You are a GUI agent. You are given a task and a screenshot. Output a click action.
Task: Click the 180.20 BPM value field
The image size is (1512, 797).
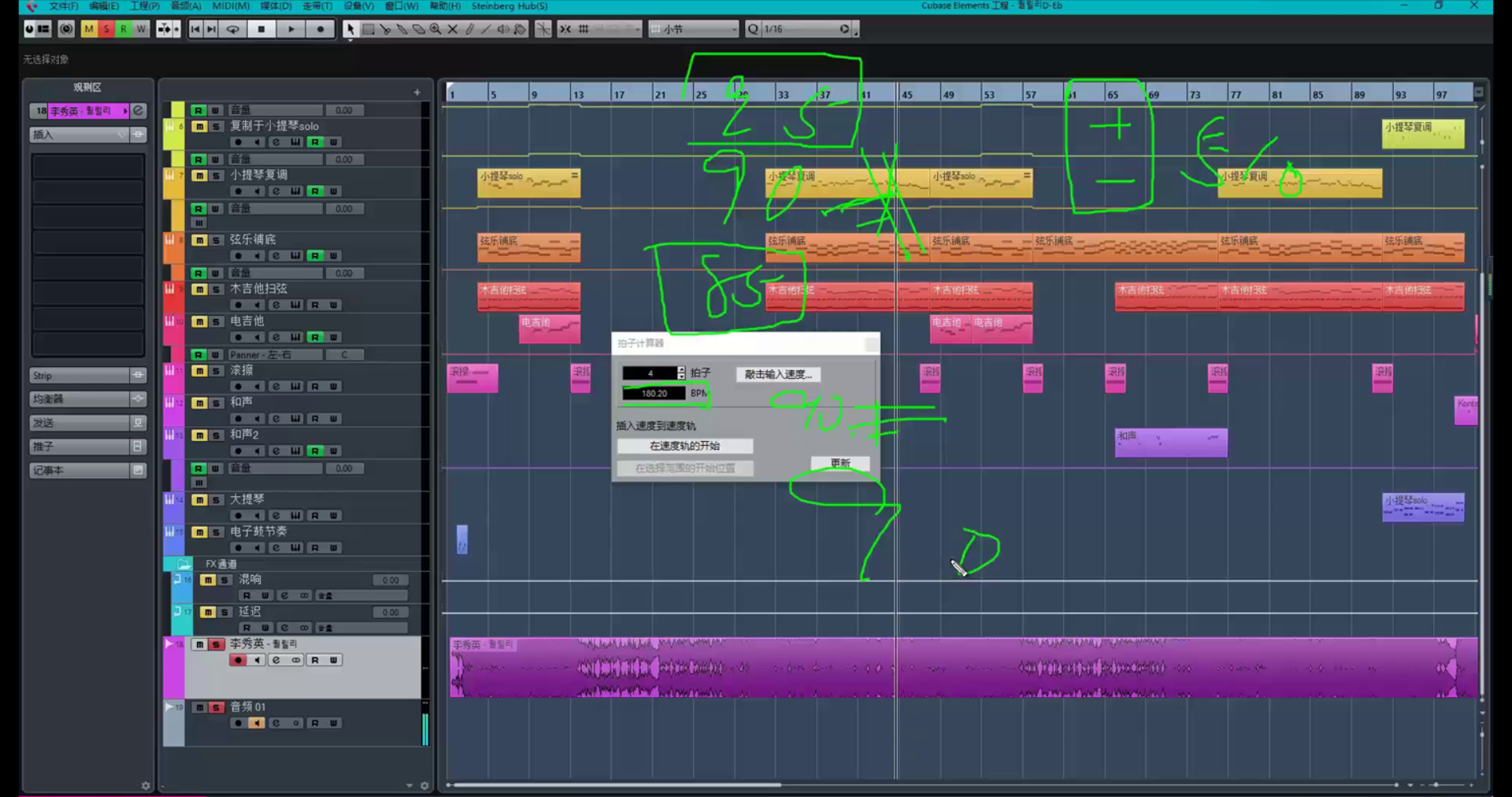click(654, 393)
